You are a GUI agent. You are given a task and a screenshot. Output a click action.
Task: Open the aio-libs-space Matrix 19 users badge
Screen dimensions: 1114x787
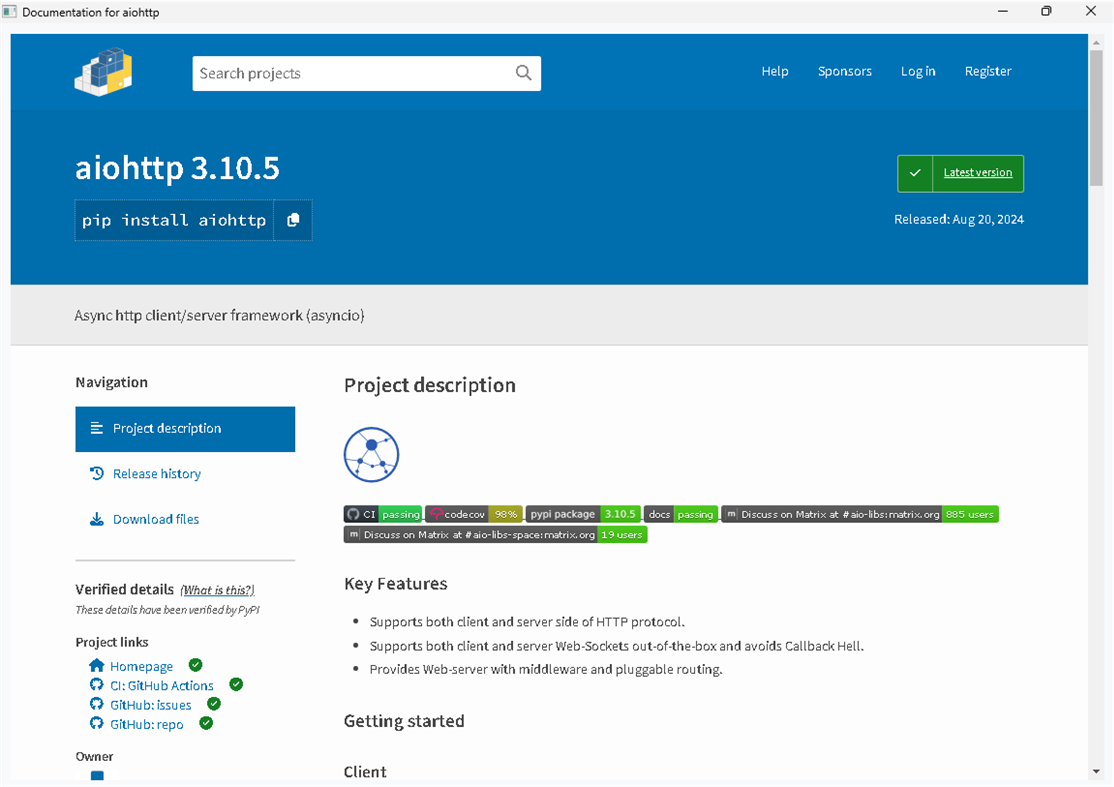point(495,534)
